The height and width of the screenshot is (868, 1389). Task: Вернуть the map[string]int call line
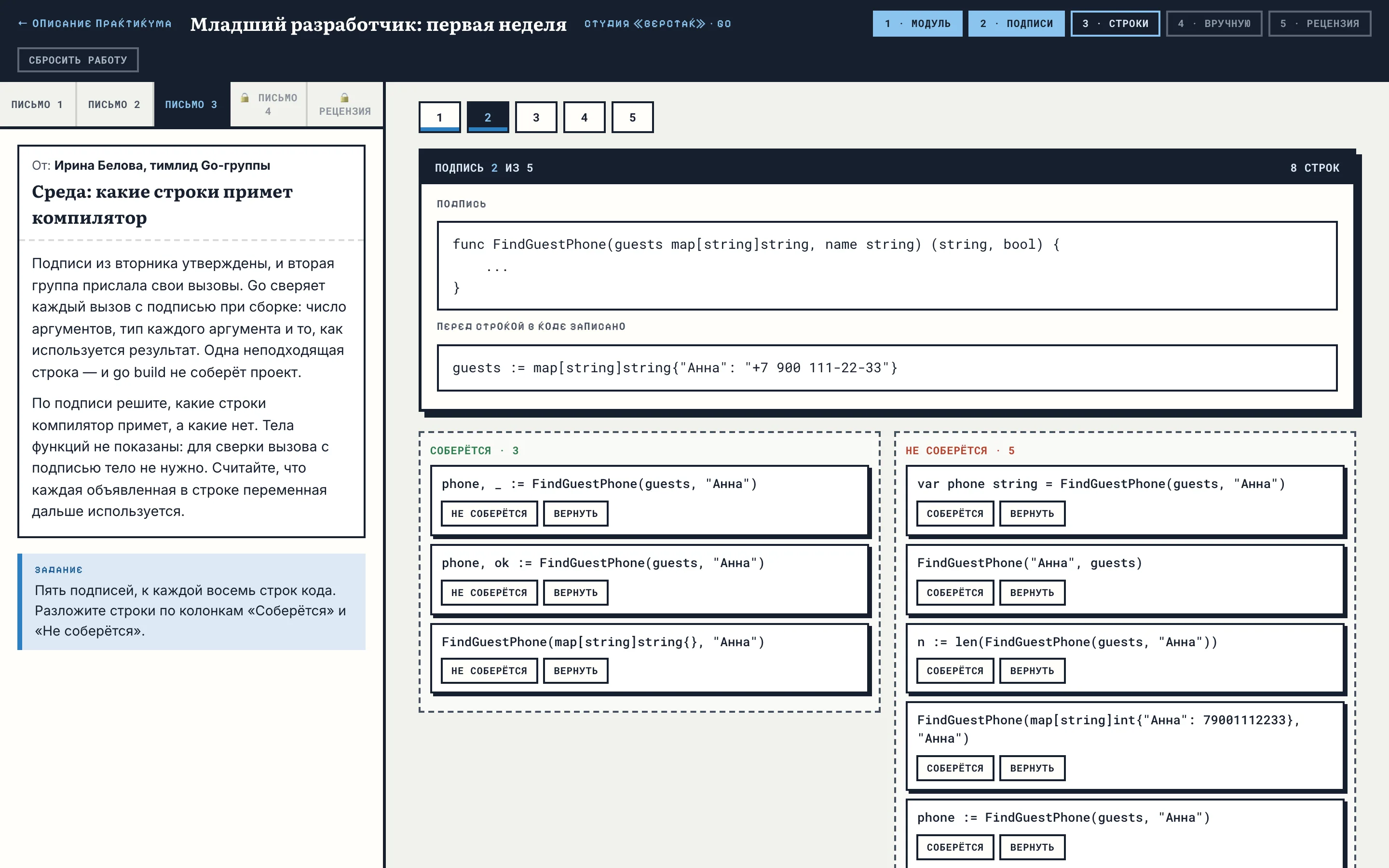coord(1032,768)
